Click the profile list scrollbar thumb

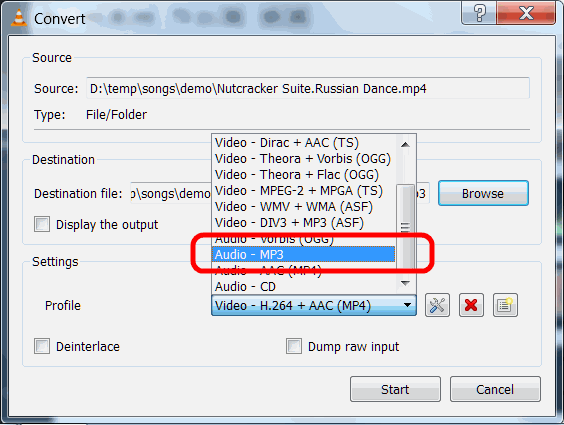click(405, 227)
